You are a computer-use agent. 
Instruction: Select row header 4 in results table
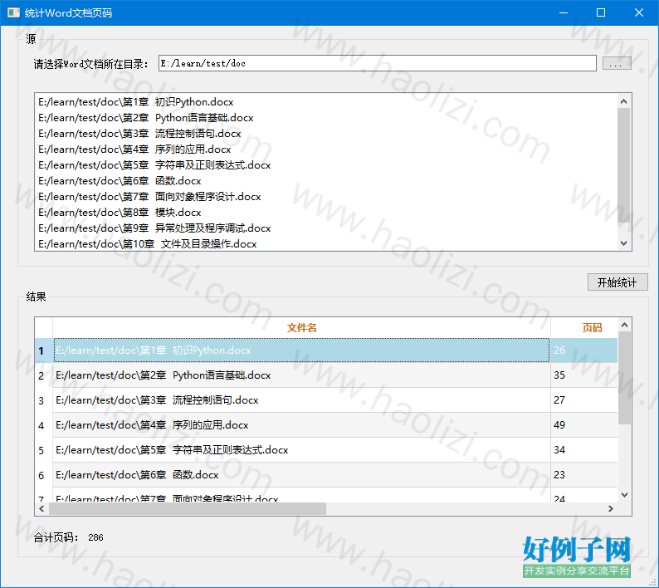click(44, 425)
